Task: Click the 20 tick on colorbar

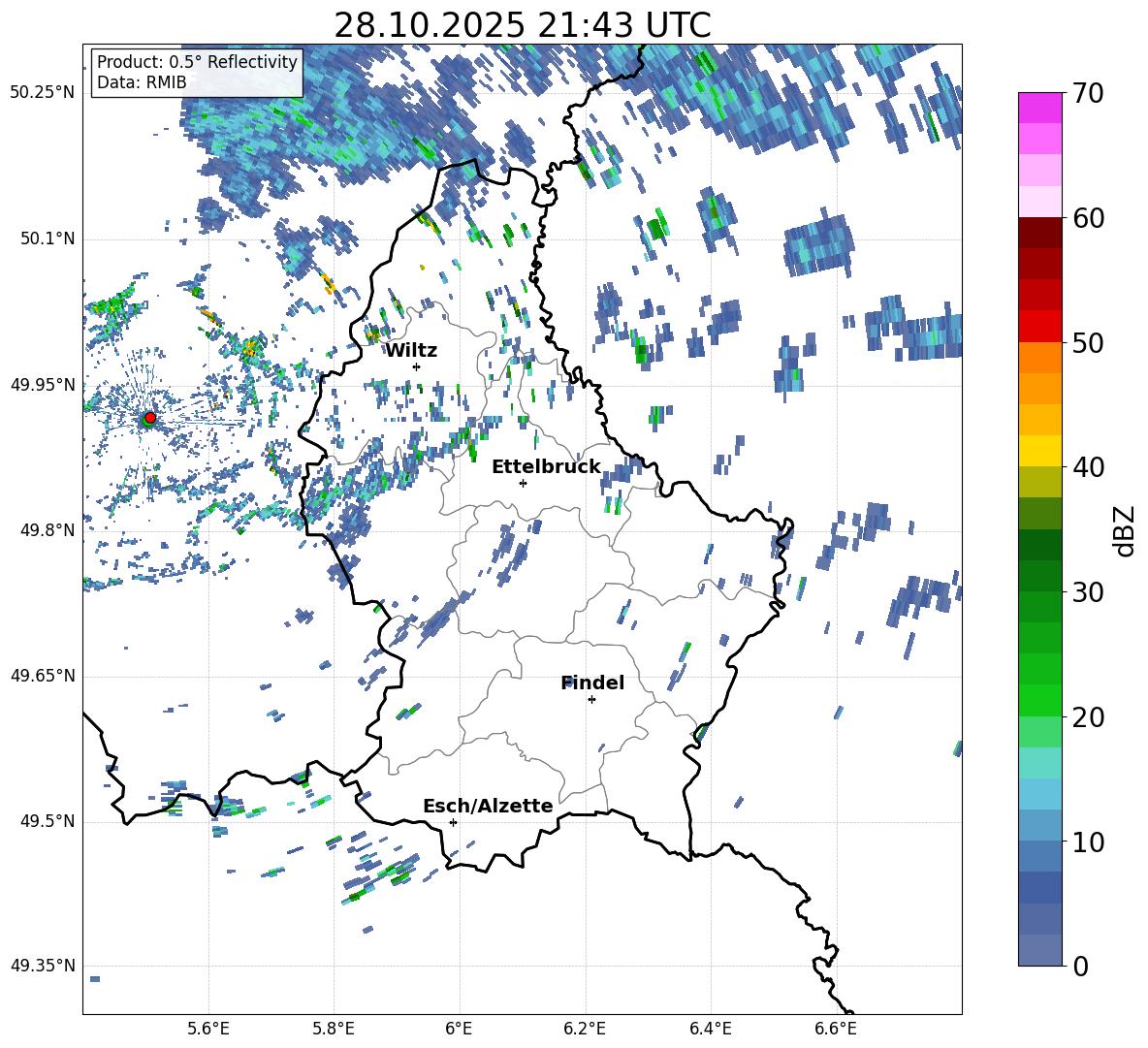Action: (1087, 716)
